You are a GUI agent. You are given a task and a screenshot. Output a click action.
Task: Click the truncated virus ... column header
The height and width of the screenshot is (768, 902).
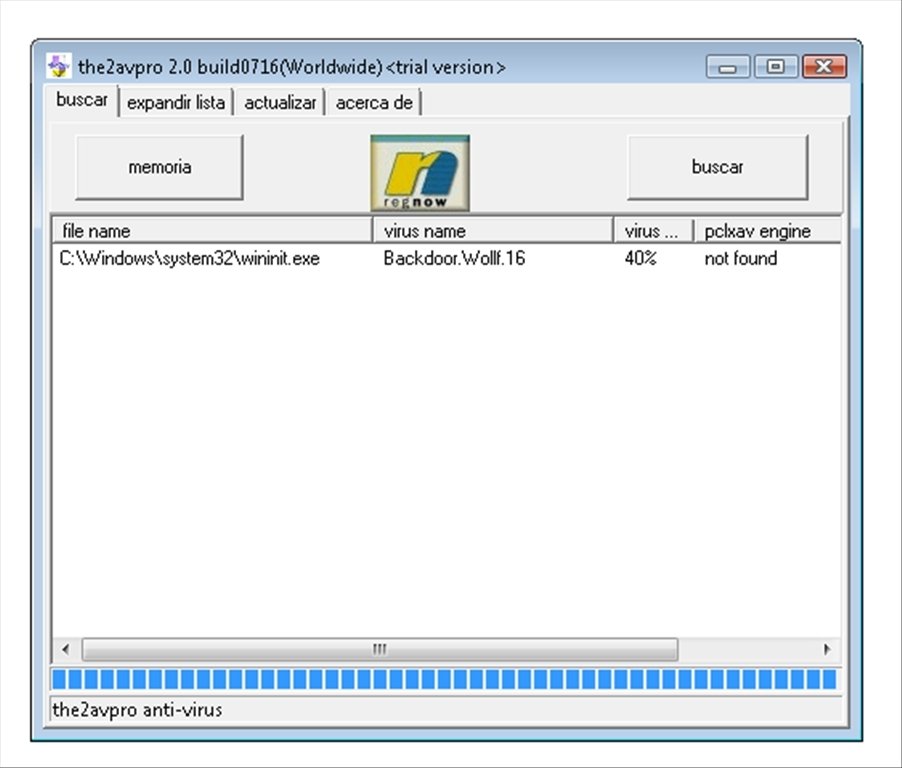[654, 231]
